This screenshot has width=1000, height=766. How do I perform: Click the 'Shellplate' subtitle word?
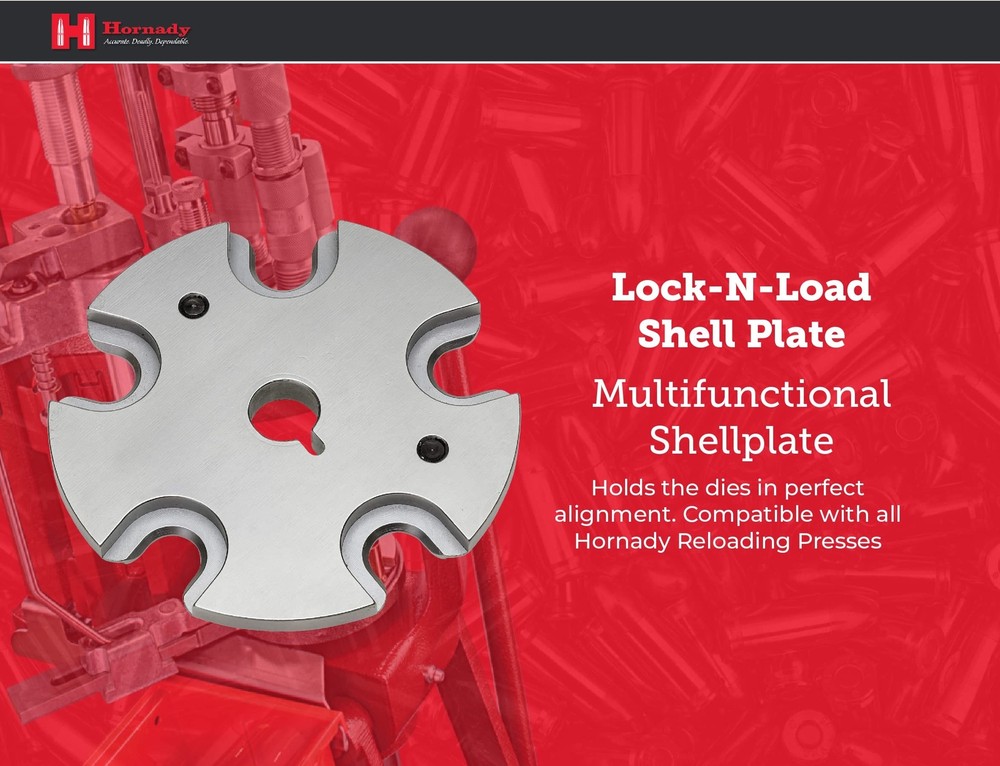(740, 440)
